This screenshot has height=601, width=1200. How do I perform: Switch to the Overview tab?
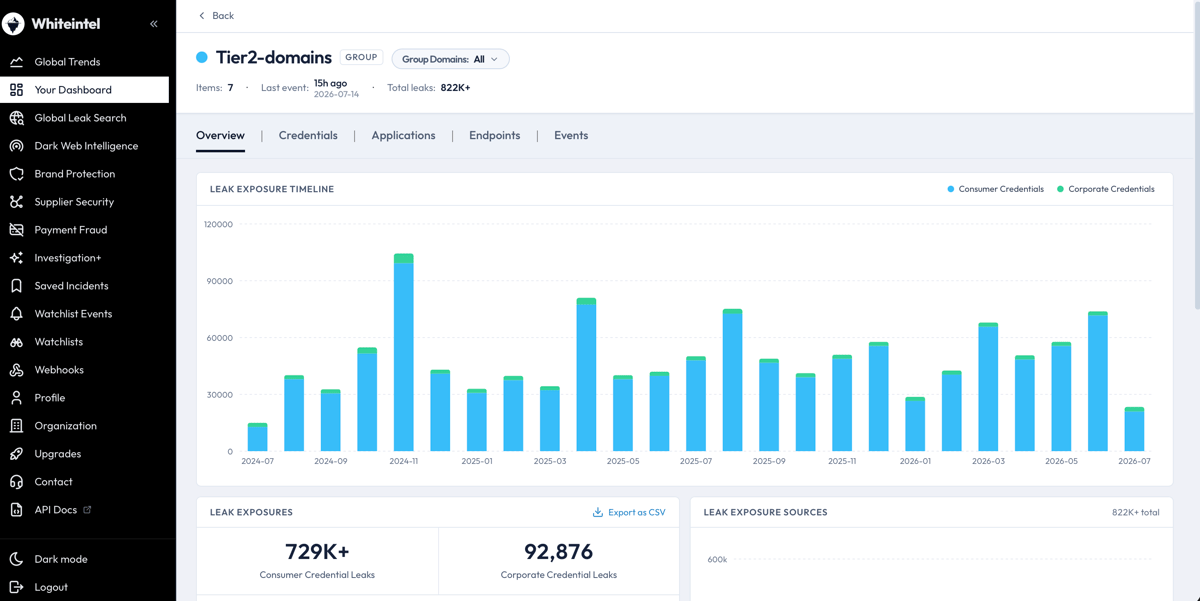(220, 136)
